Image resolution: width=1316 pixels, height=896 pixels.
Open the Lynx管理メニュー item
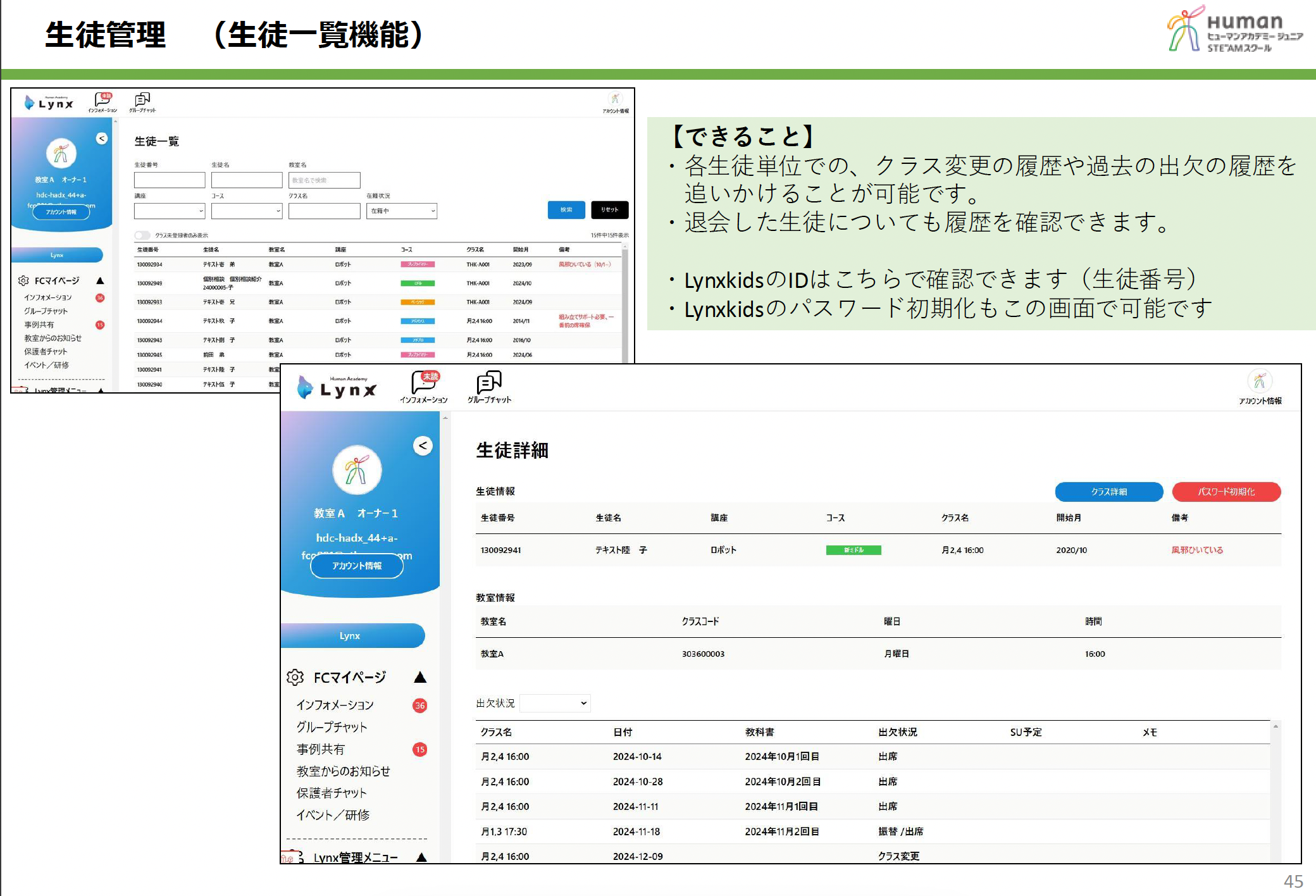pyautogui.click(x=354, y=857)
